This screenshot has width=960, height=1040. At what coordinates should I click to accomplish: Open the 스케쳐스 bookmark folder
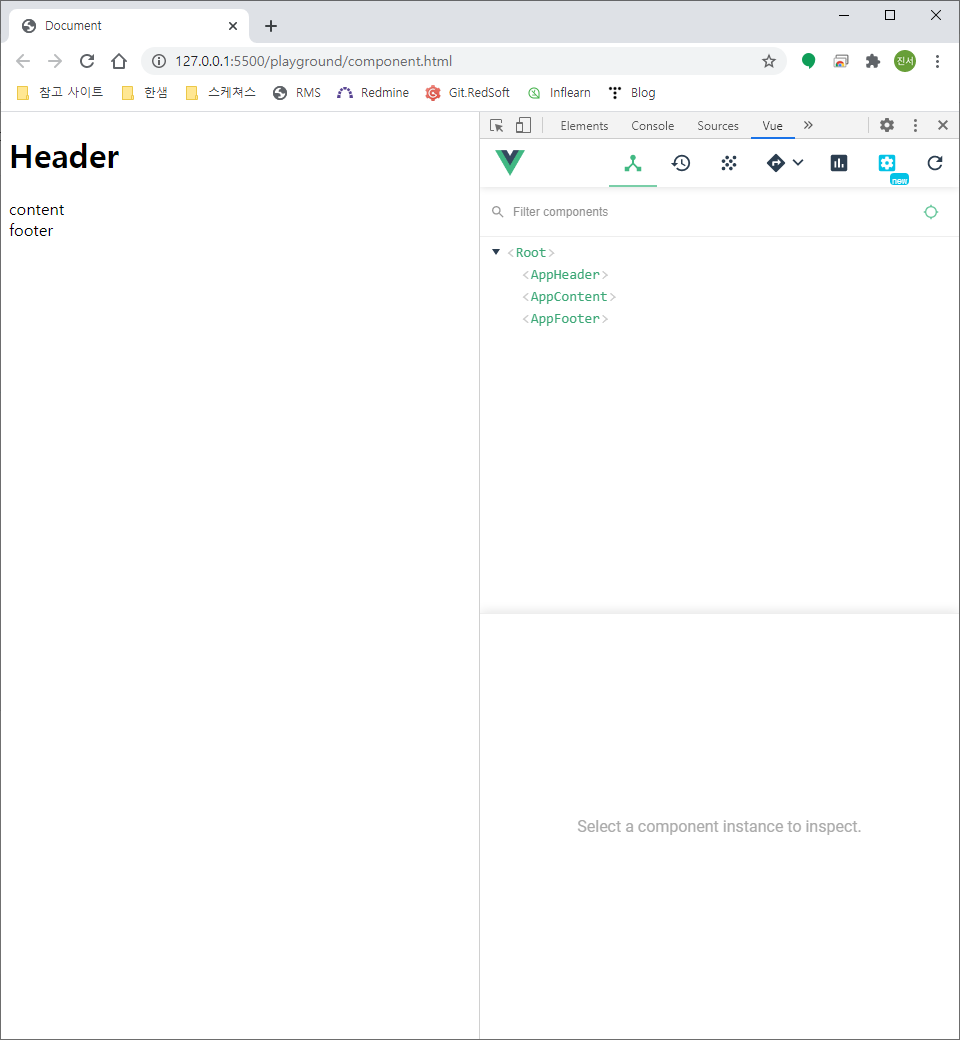click(x=221, y=93)
